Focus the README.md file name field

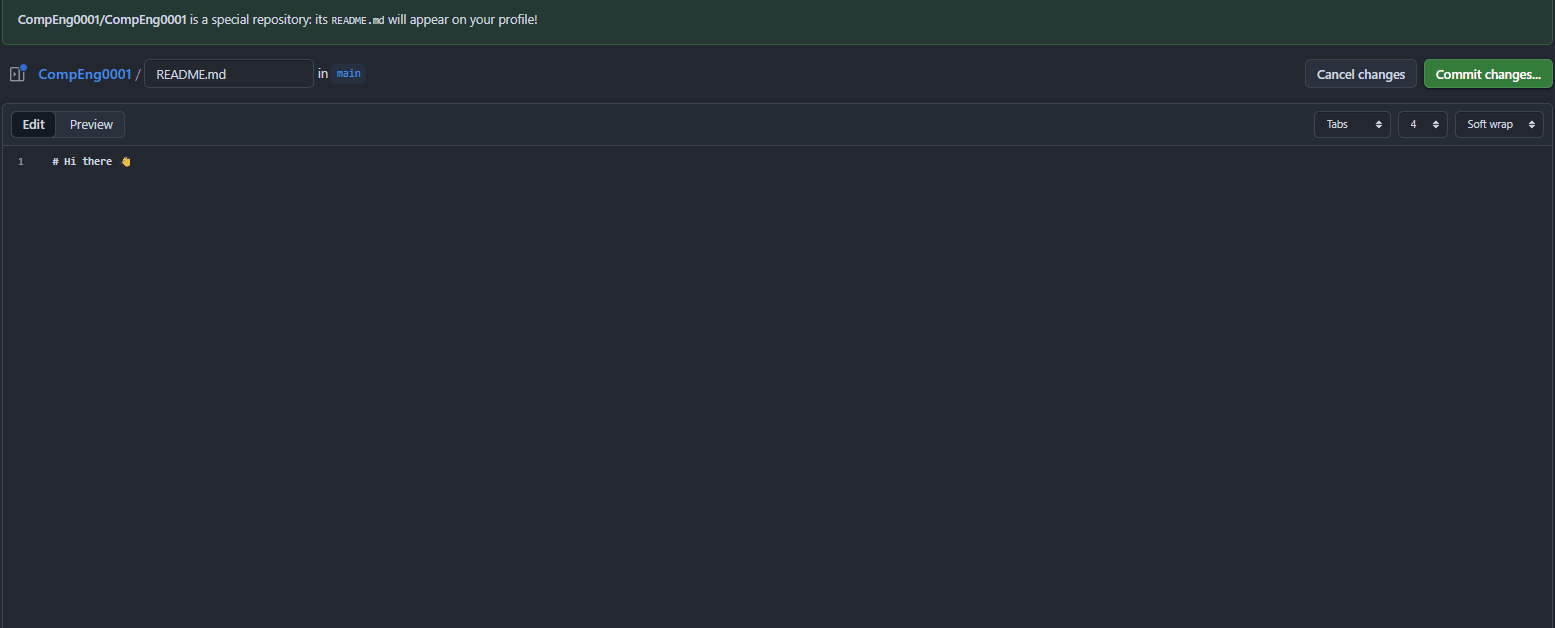point(229,74)
